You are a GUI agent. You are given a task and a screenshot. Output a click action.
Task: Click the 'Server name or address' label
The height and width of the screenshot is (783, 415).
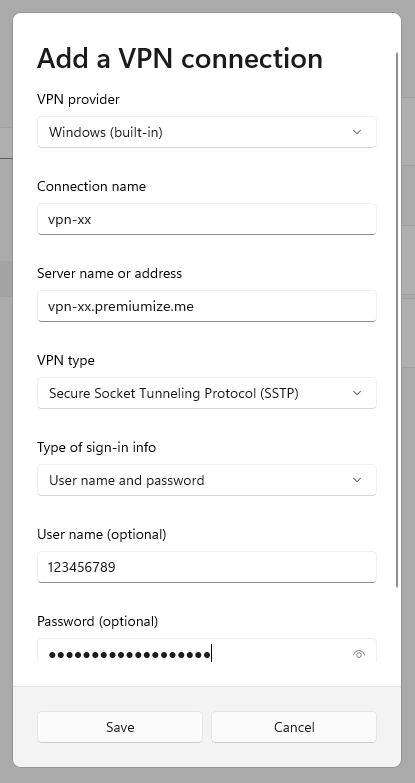pyautogui.click(x=109, y=273)
